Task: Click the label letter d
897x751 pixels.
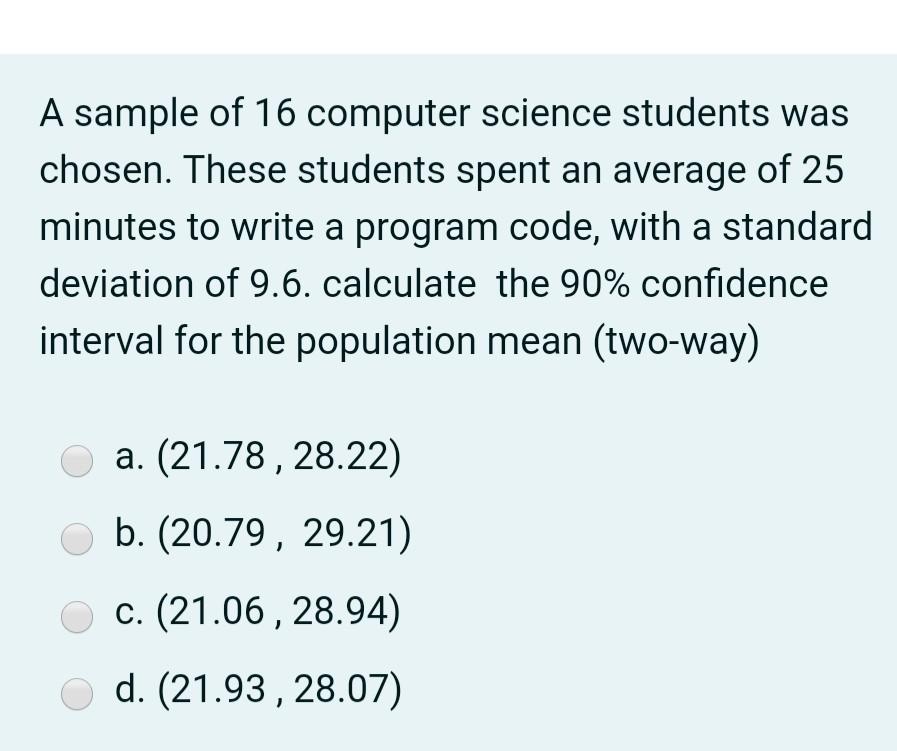Action: point(128,689)
